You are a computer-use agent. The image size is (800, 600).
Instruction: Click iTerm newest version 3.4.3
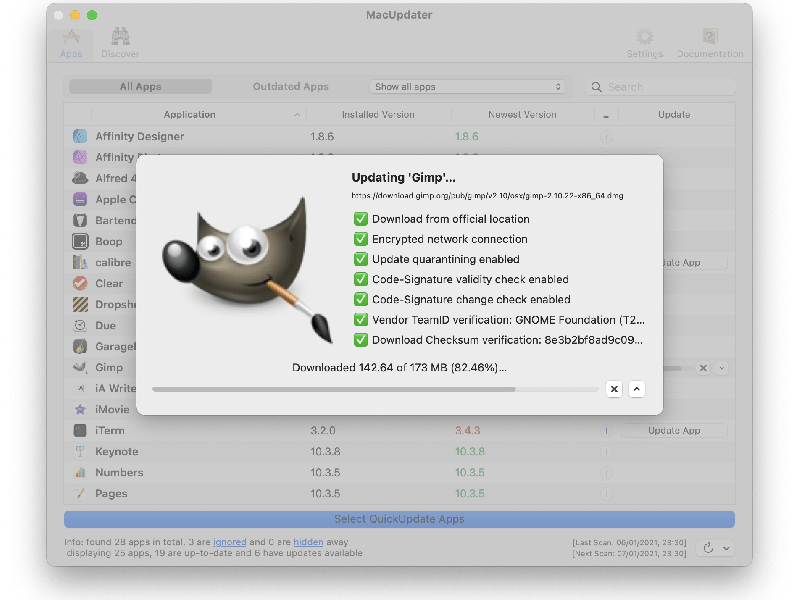[467, 431]
